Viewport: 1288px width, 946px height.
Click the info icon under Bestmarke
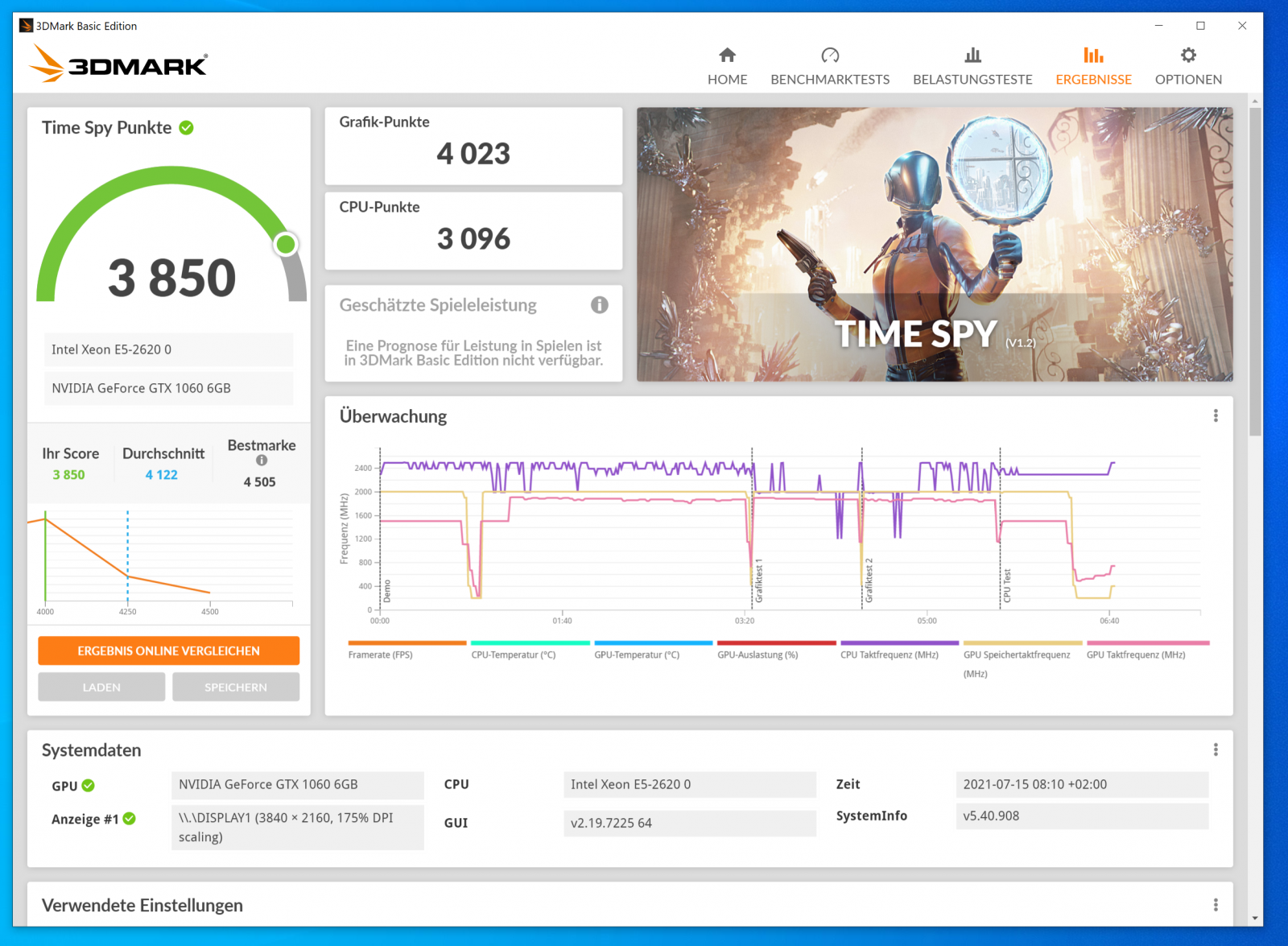[262, 461]
